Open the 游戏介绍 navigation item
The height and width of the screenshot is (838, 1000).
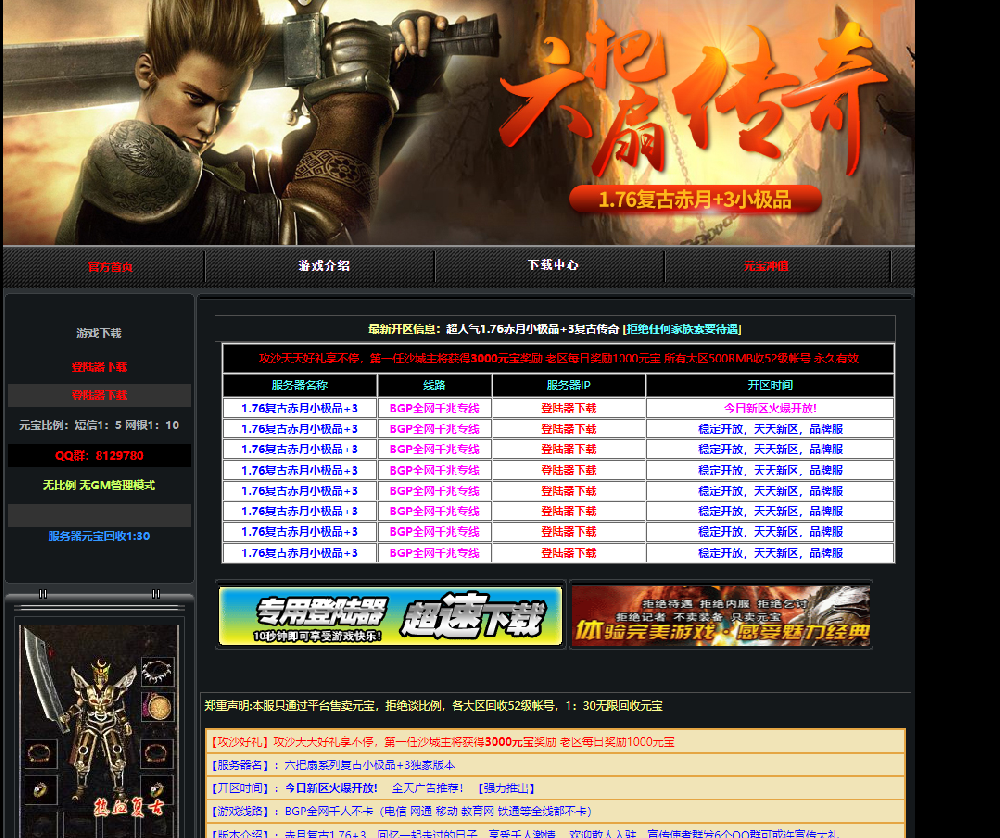pos(324,265)
